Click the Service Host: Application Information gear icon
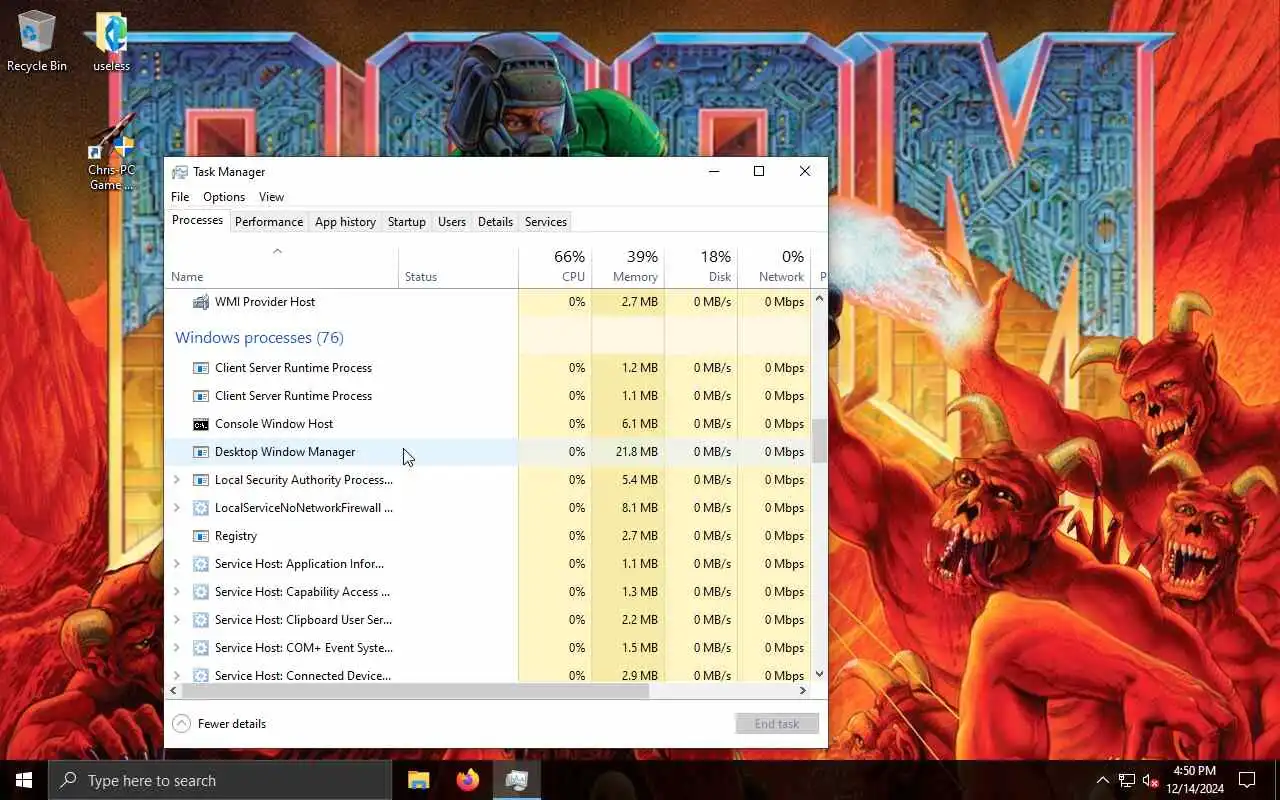The image size is (1280, 800). click(x=200, y=564)
